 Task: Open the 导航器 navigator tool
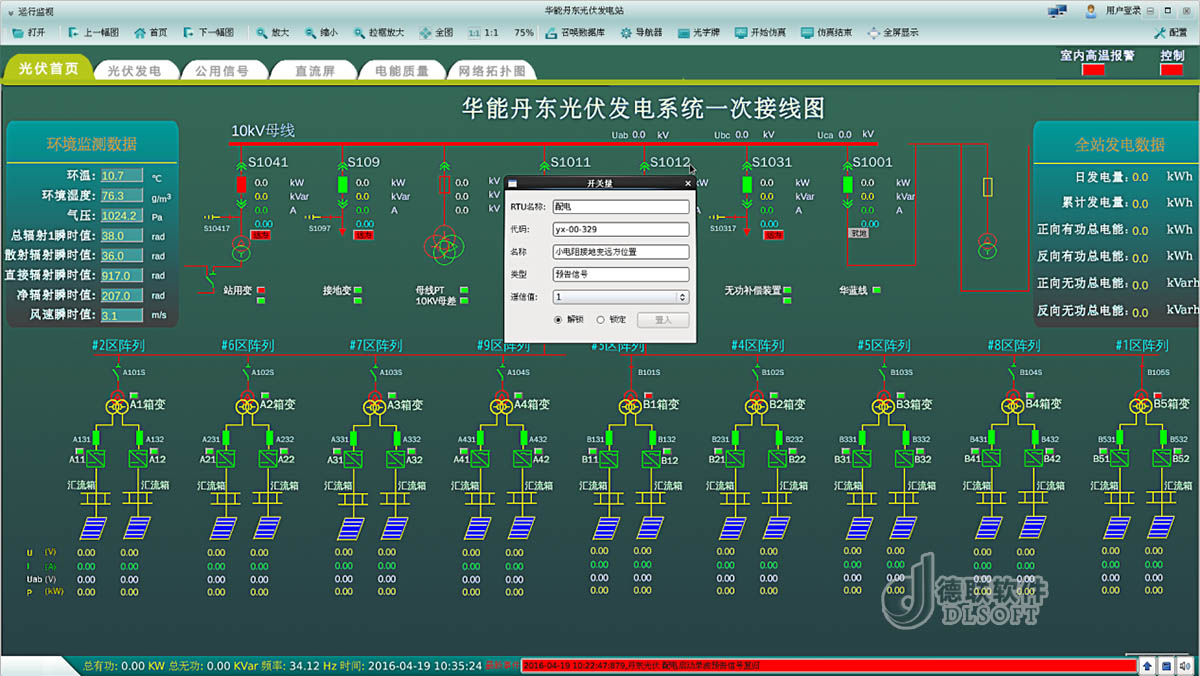641,32
